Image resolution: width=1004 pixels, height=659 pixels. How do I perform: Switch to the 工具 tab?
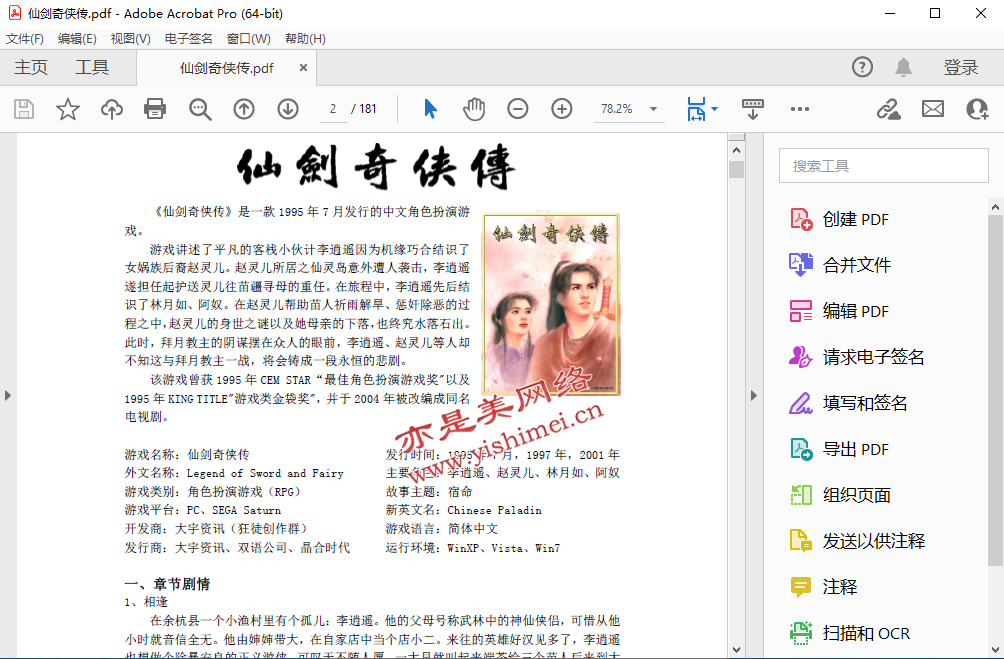(x=92, y=67)
